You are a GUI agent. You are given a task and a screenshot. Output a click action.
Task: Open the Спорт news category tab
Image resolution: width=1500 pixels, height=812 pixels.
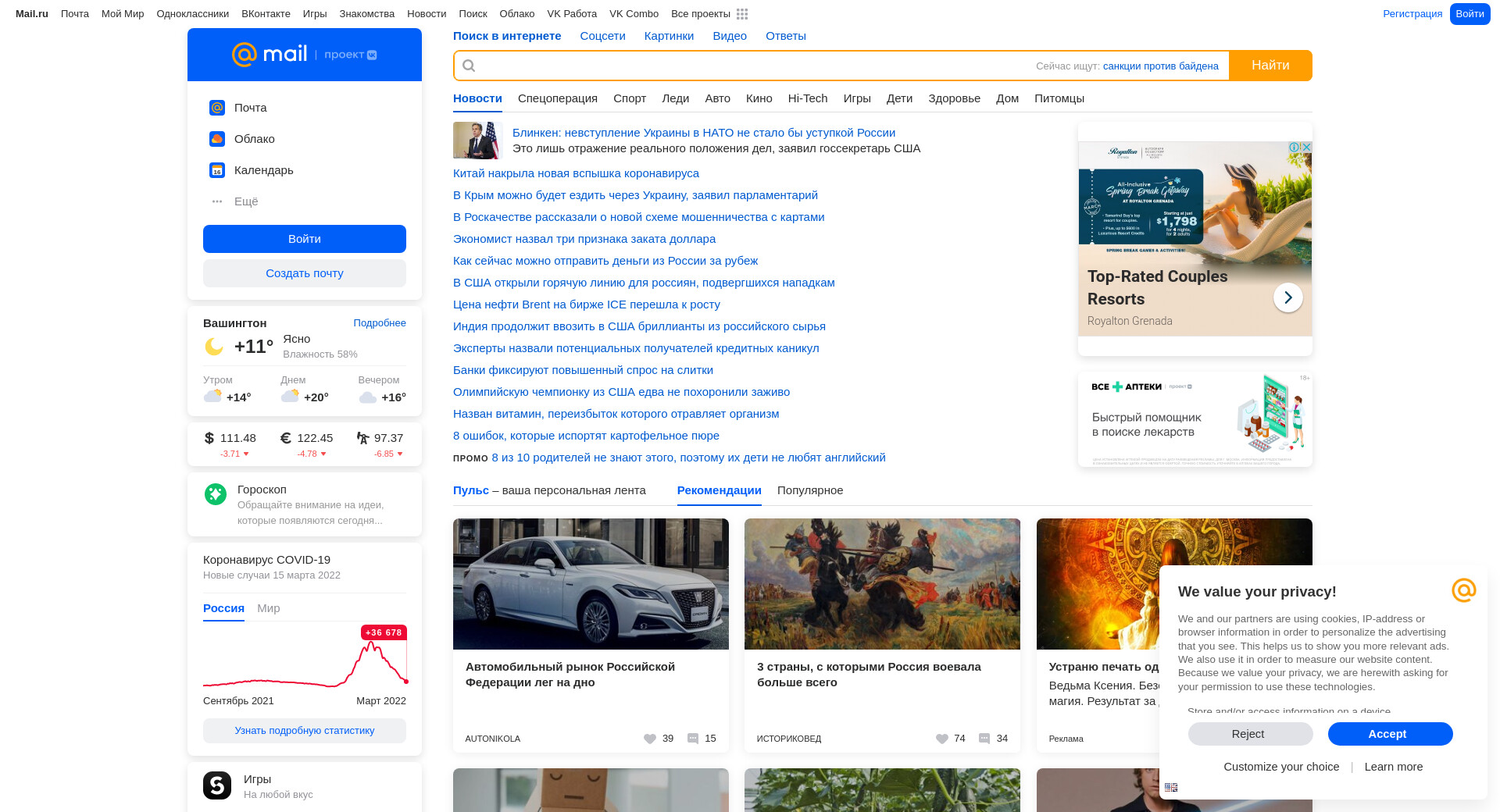click(x=629, y=98)
